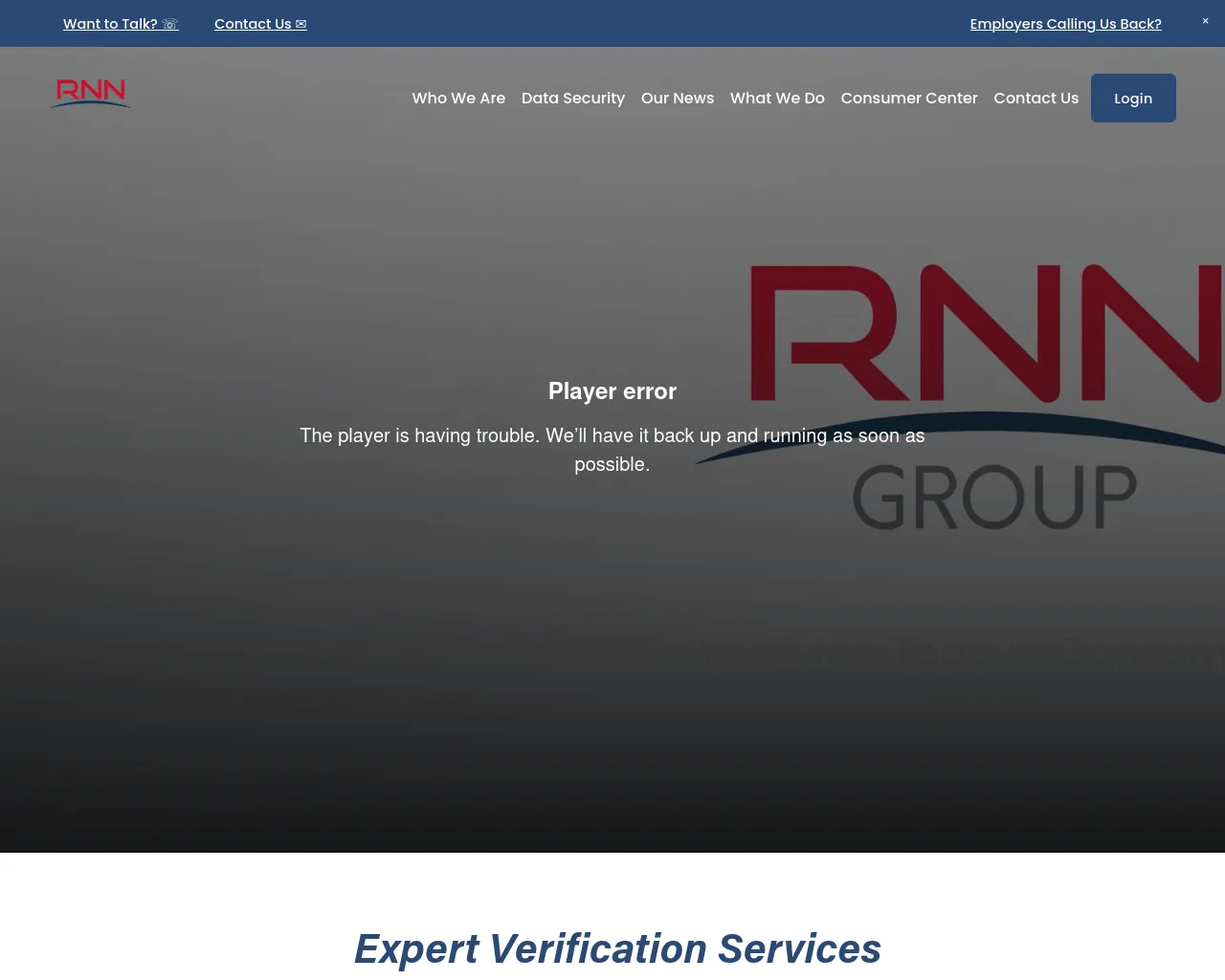Screen dimensions: 1225x980
Task: Close the top announcement bar
Action: click(x=1205, y=21)
